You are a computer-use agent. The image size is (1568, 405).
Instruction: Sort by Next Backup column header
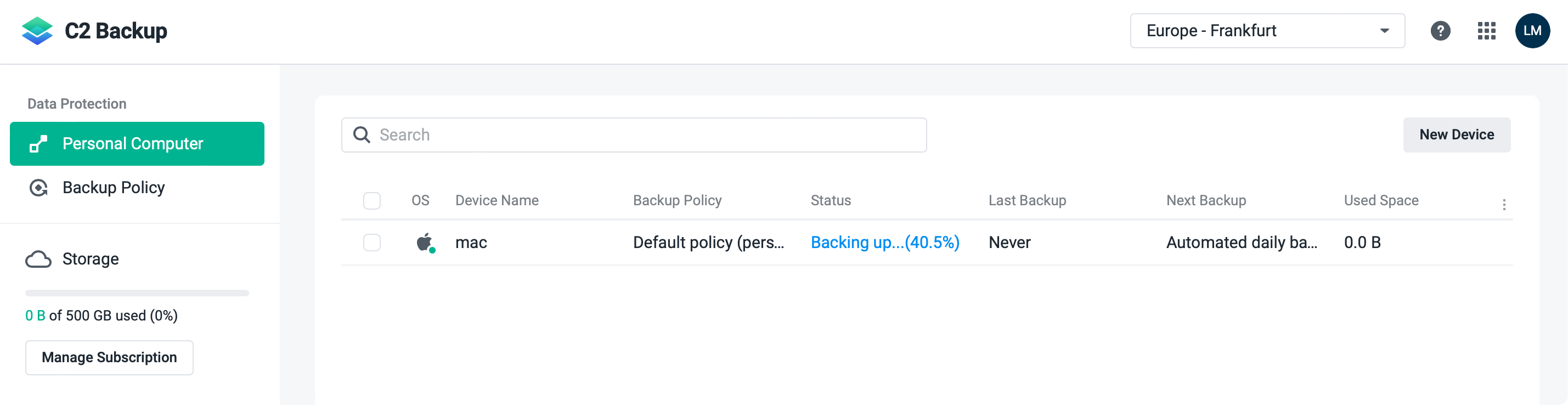coord(1206,201)
